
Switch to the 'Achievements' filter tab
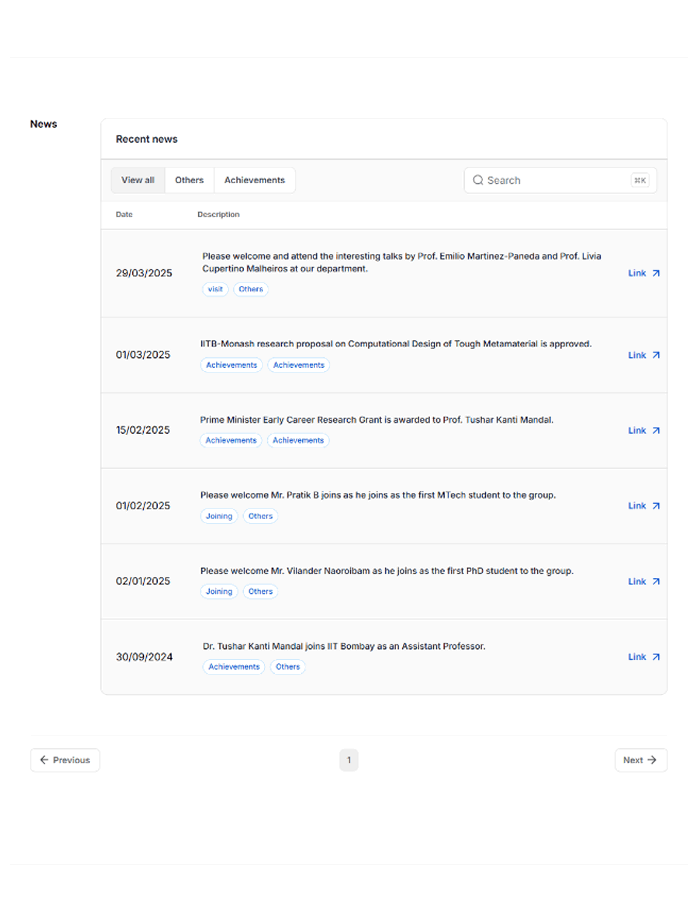coord(254,180)
